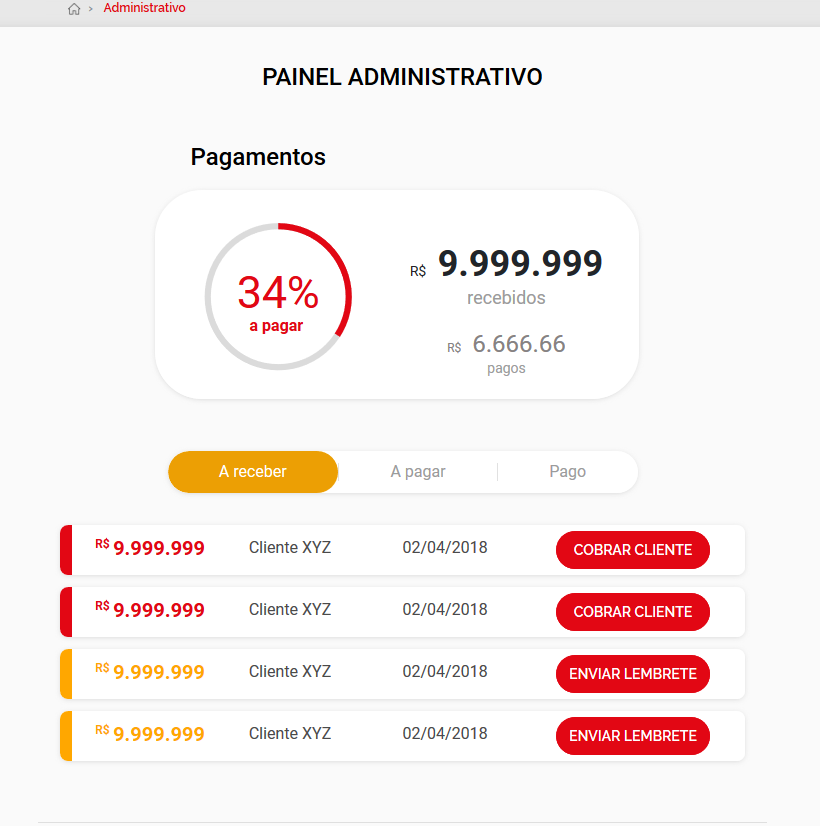The image size is (820, 826).
Task: Select the A receber tab
Action: pos(253,471)
